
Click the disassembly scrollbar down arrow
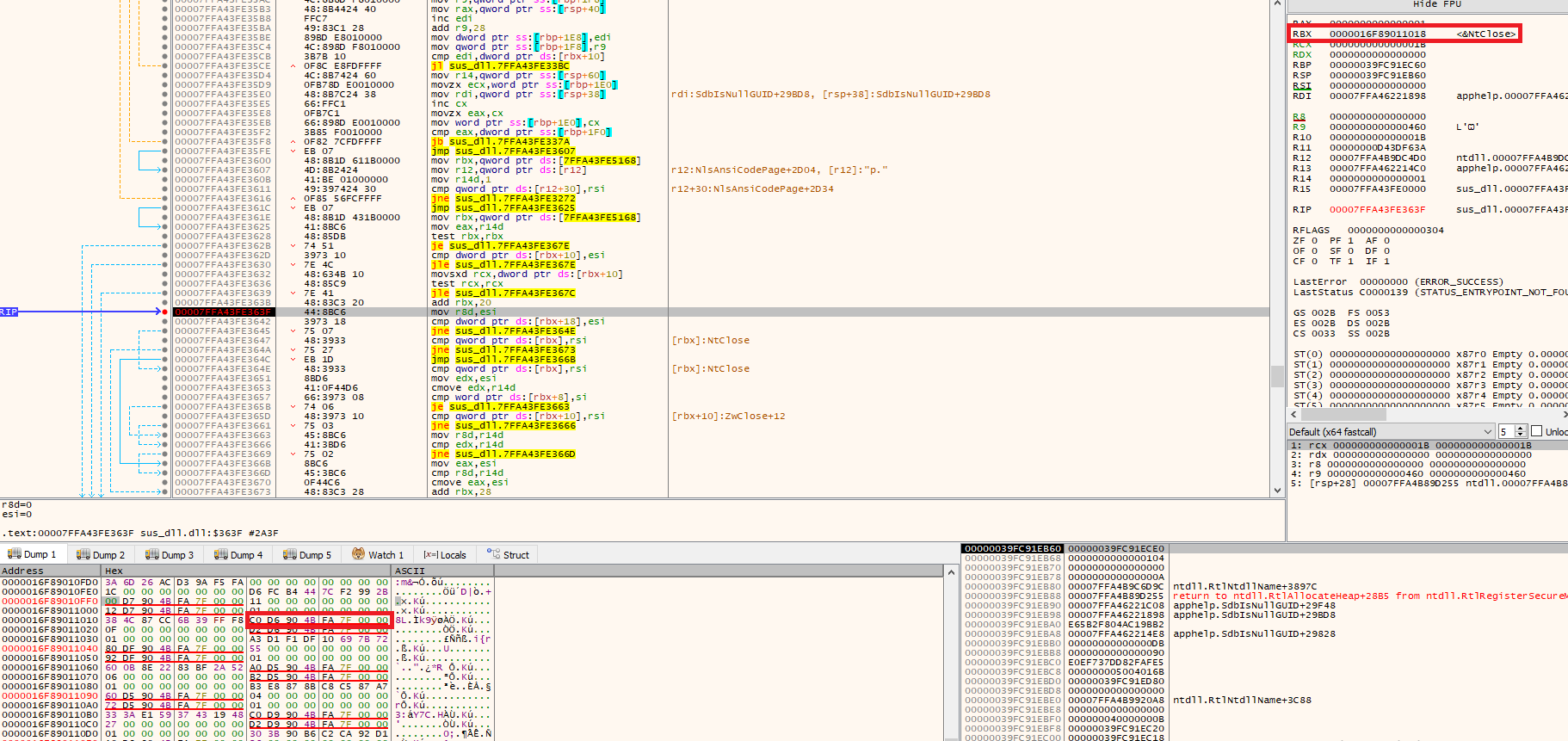[1277, 491]
